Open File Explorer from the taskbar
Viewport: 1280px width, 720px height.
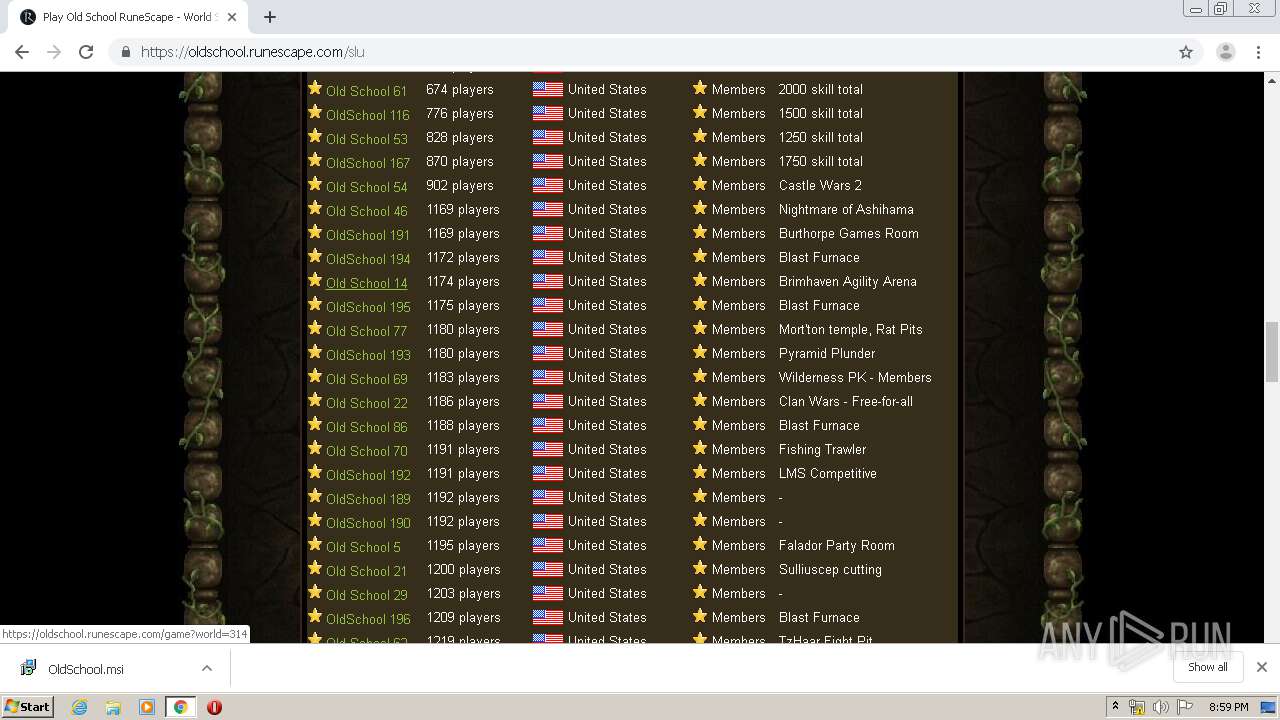pos(113,707)
